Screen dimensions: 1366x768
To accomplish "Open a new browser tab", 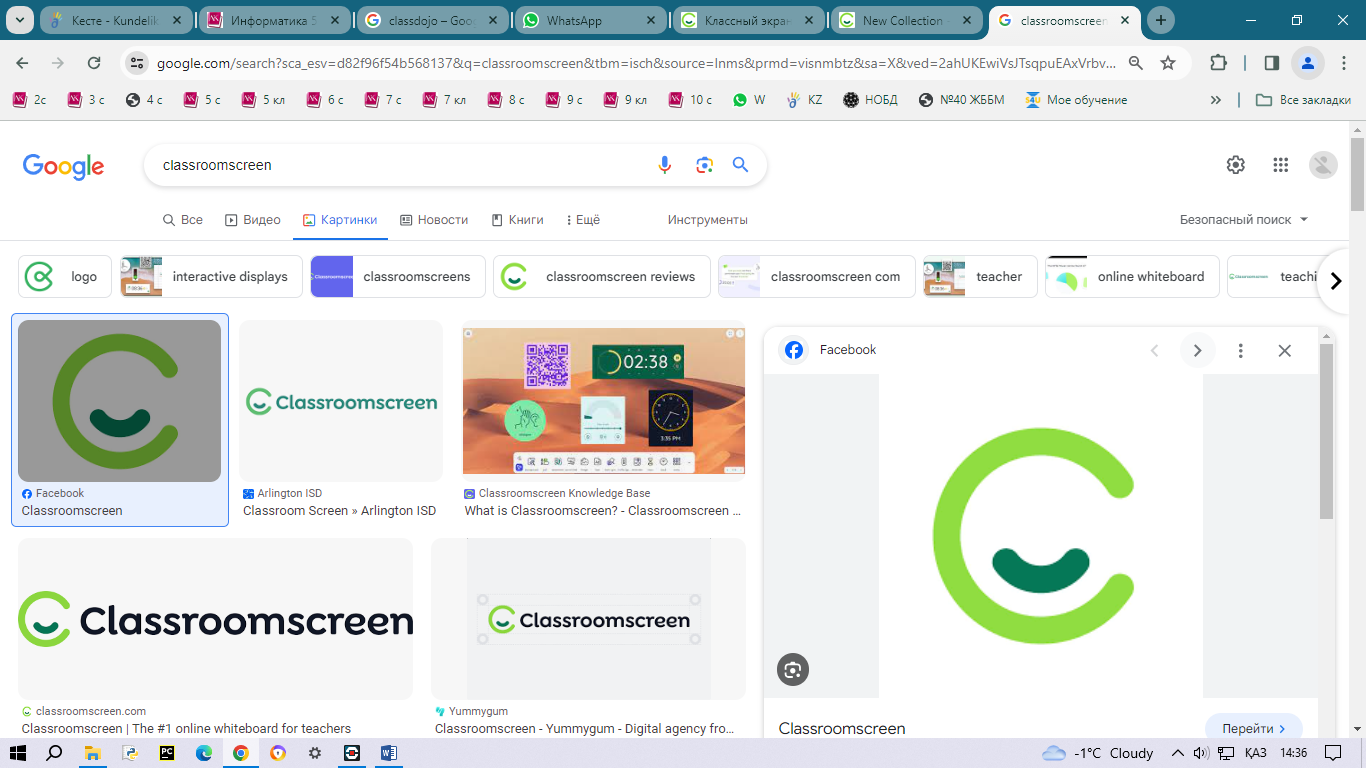I will point(1161,20).
